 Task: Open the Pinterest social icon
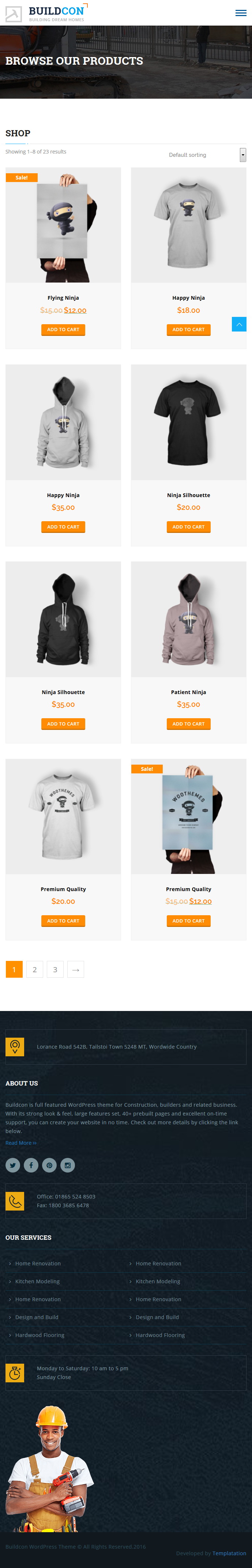(x=49, y=1165)
